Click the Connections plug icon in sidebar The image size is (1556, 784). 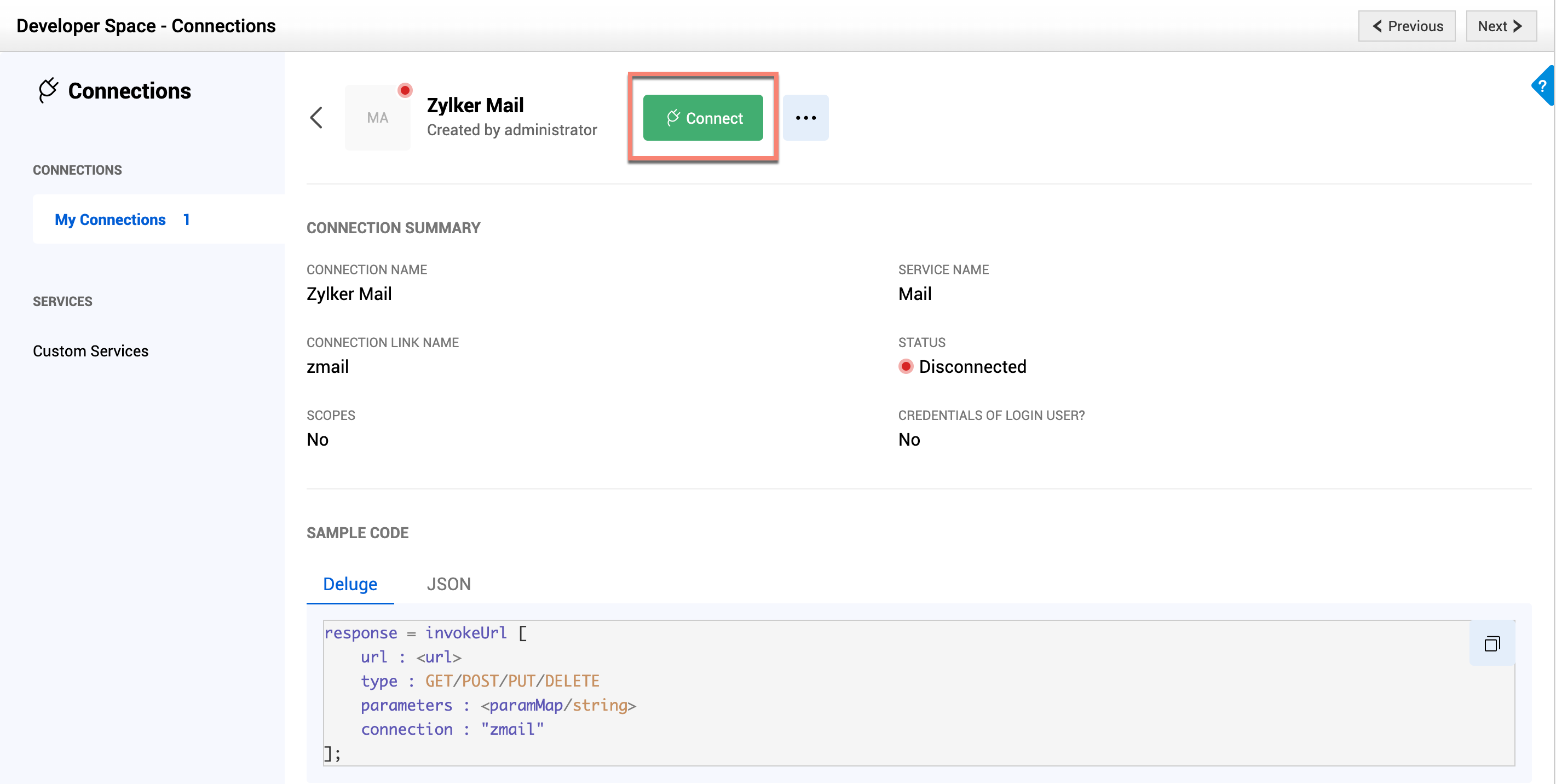(x=48, y=90)
